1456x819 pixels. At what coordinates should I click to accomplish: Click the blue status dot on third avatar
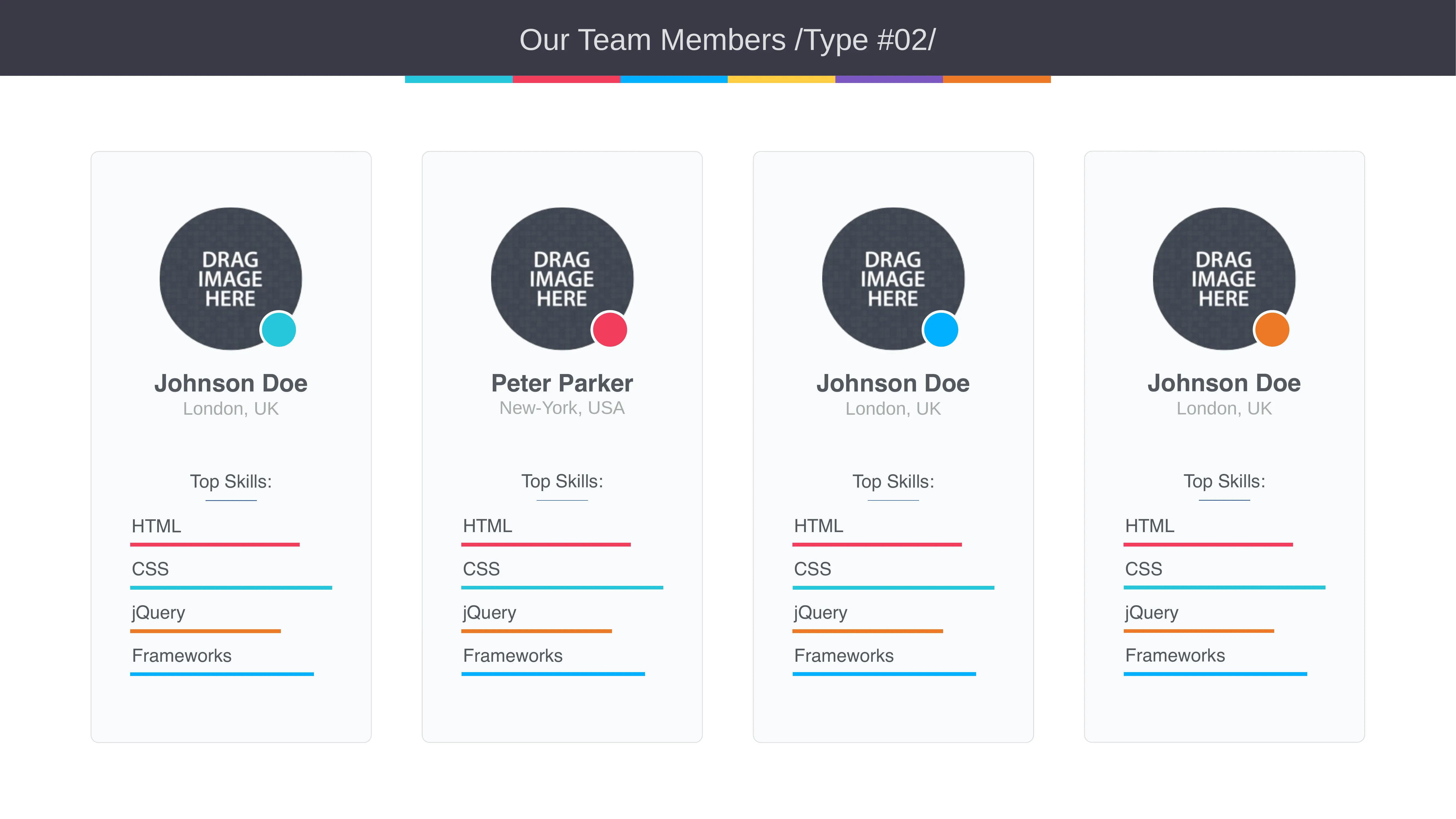941,330
